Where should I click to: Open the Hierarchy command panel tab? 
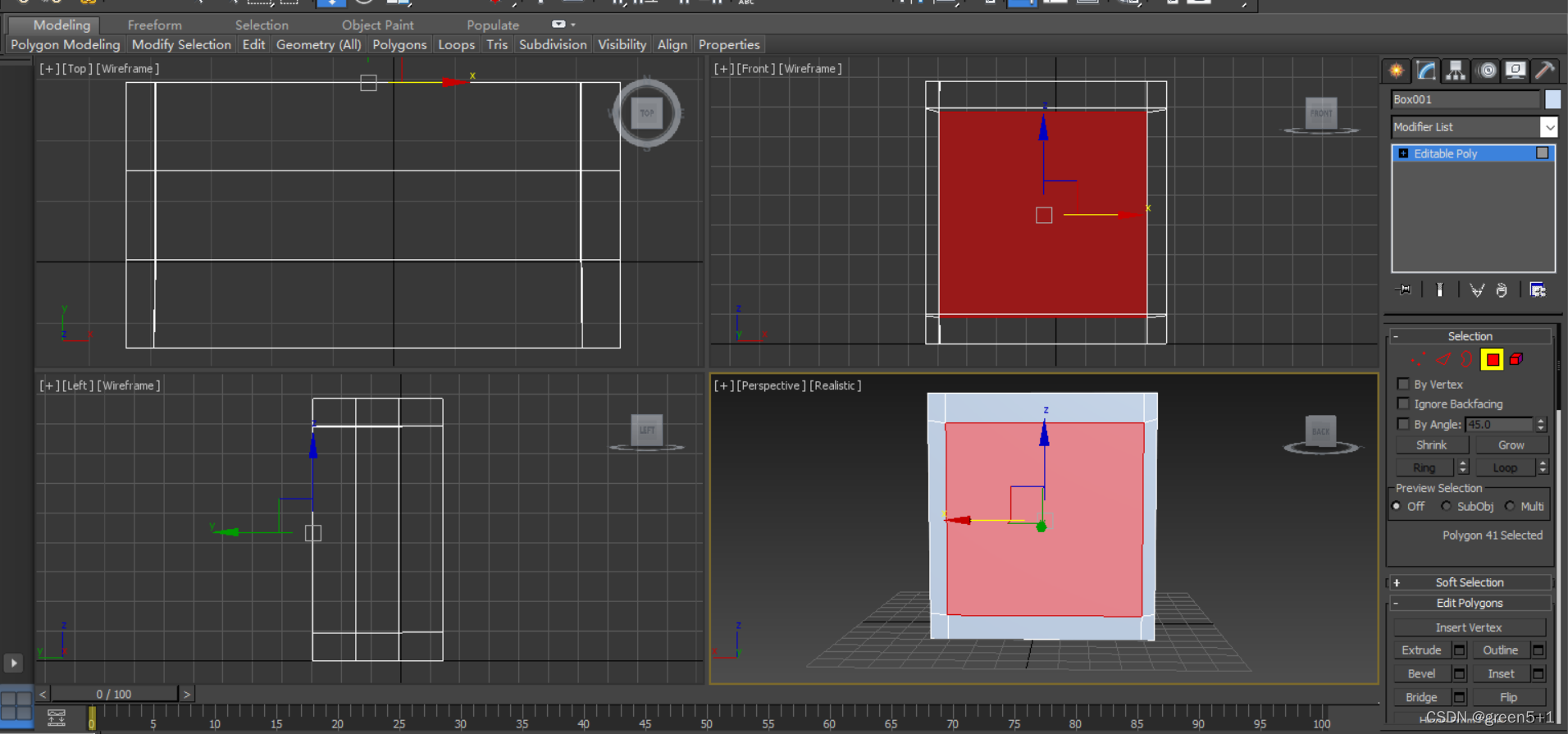[1456, 71]
